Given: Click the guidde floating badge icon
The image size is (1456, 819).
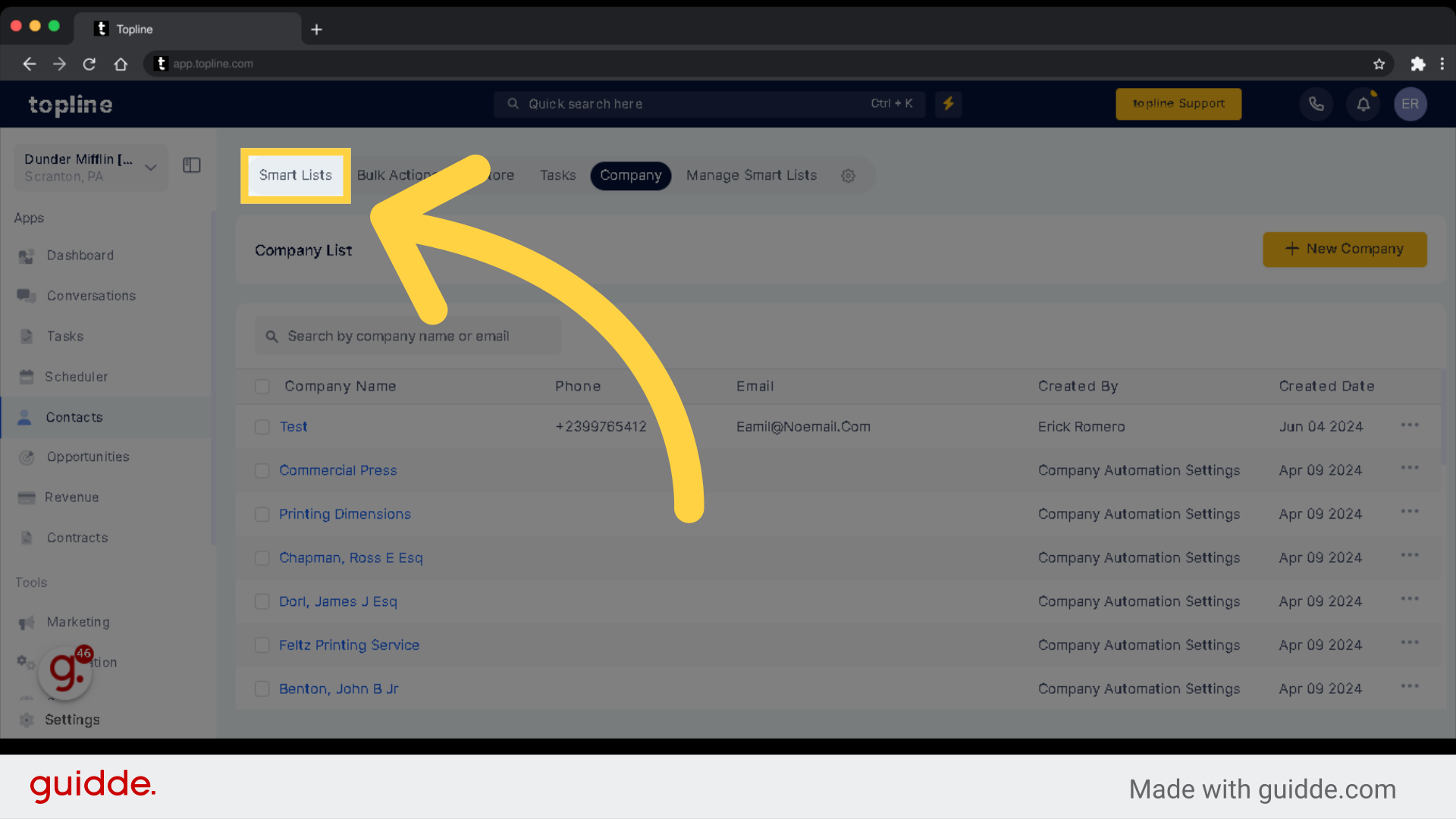Looking at the screenshot, I should point(67,671).
